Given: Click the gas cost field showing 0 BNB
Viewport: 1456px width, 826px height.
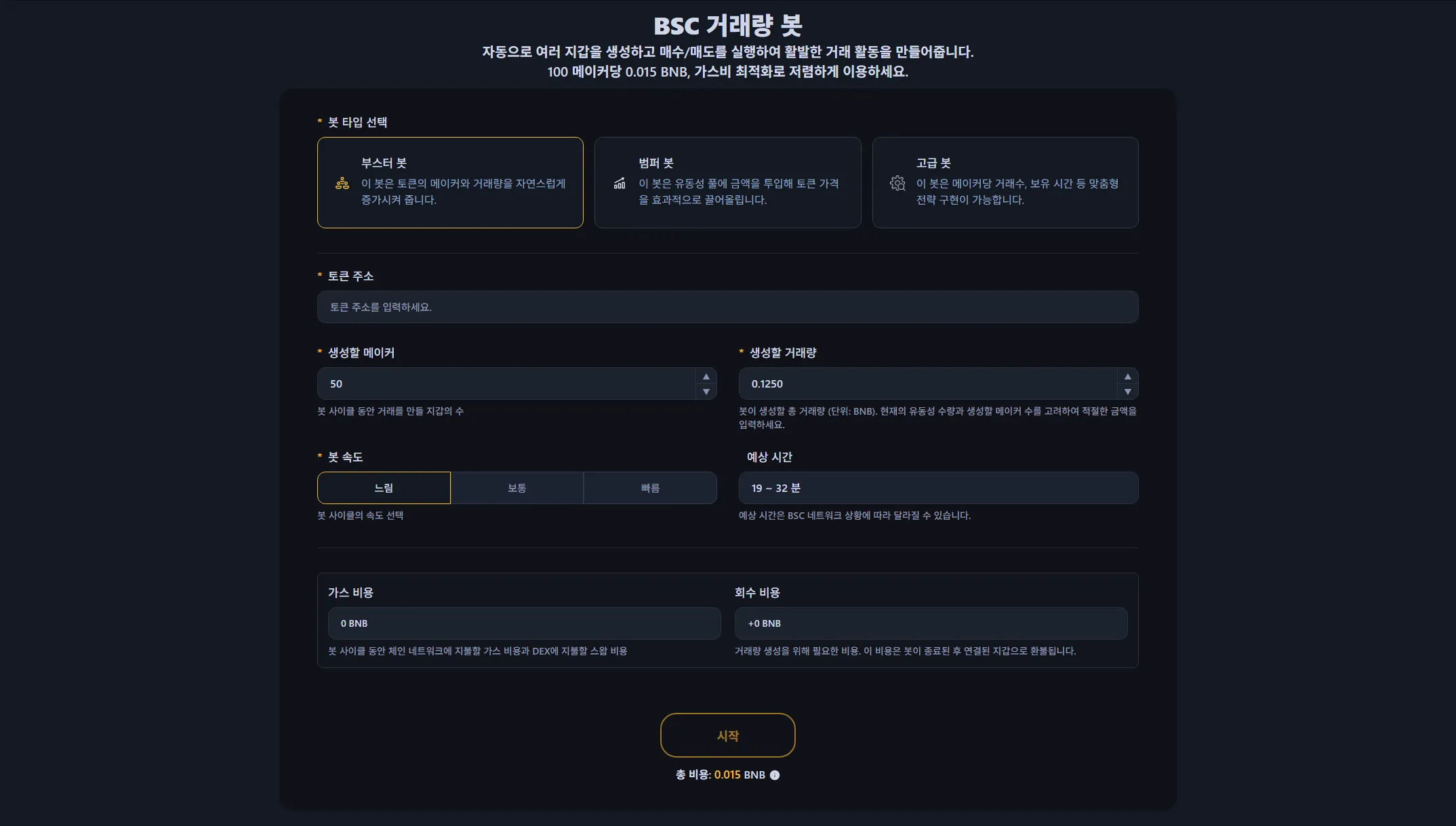Looking at the screenshot, I should coord(524,623).
